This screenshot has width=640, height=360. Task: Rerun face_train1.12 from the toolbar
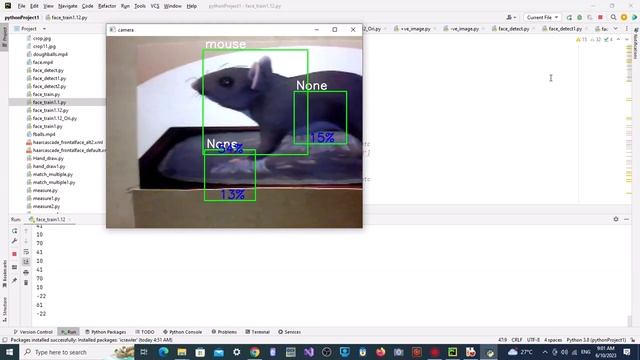569,18
